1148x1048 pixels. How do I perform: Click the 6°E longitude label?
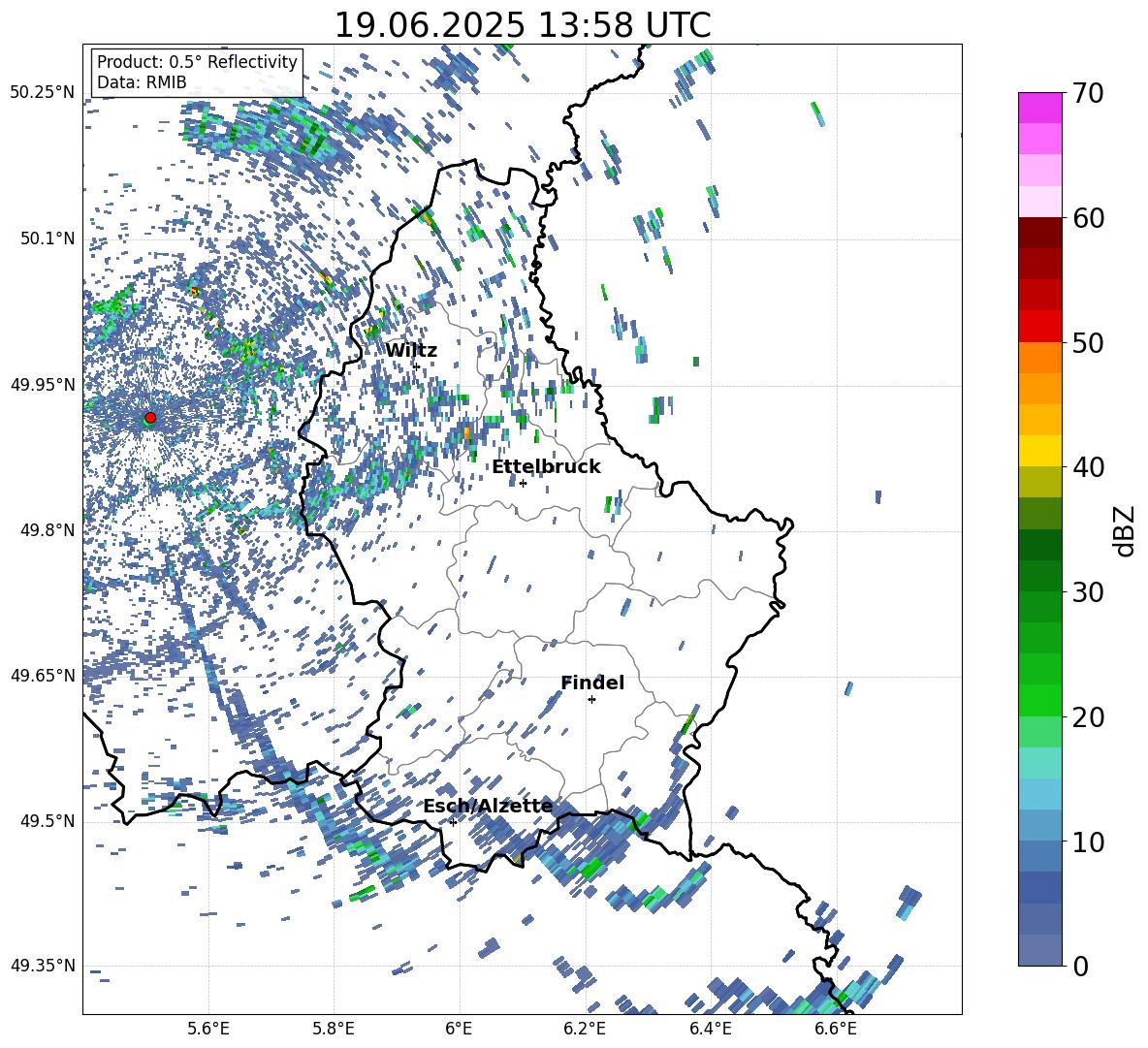[459, 1029]
